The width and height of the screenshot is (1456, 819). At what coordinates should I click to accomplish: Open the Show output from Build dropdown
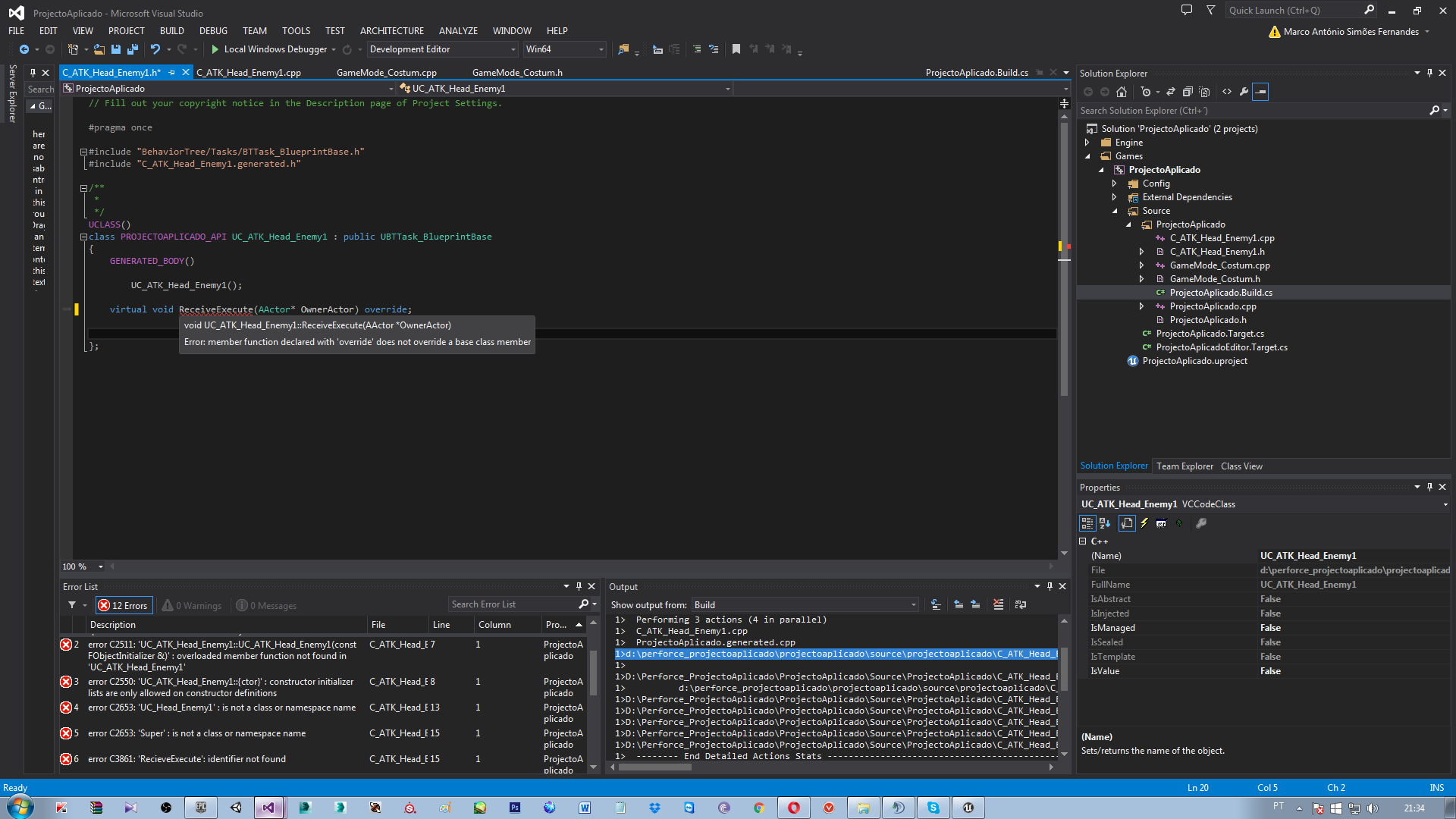(805, 604)
